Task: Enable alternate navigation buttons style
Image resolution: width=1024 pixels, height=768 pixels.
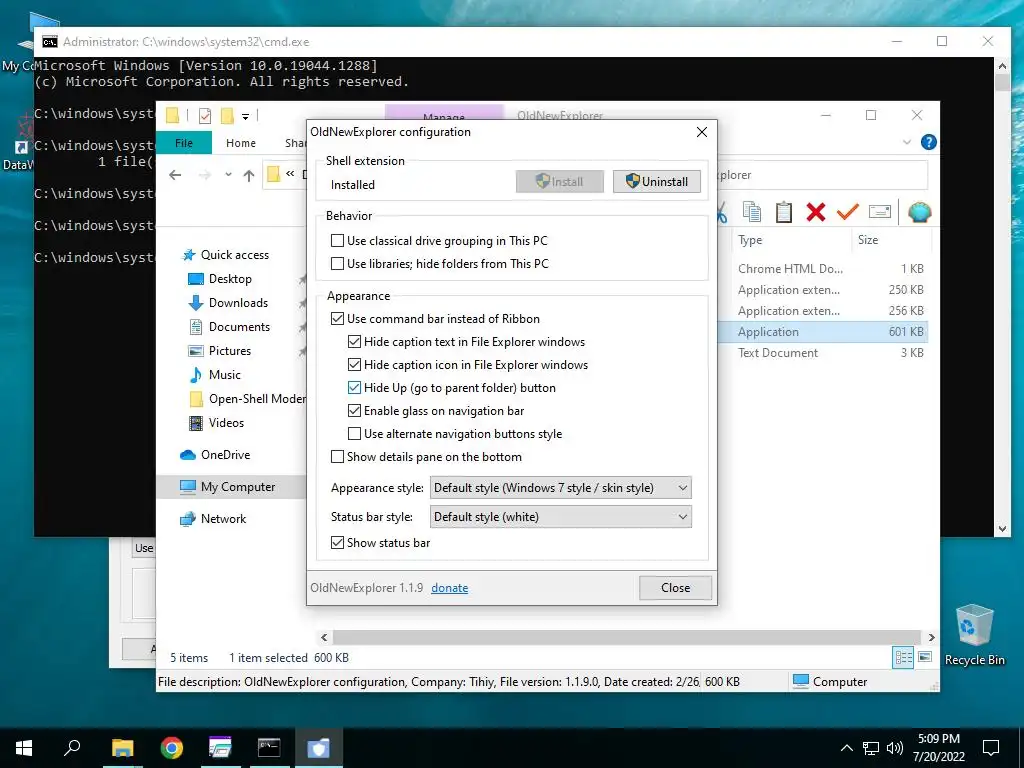Action: (x=354, y=434)
